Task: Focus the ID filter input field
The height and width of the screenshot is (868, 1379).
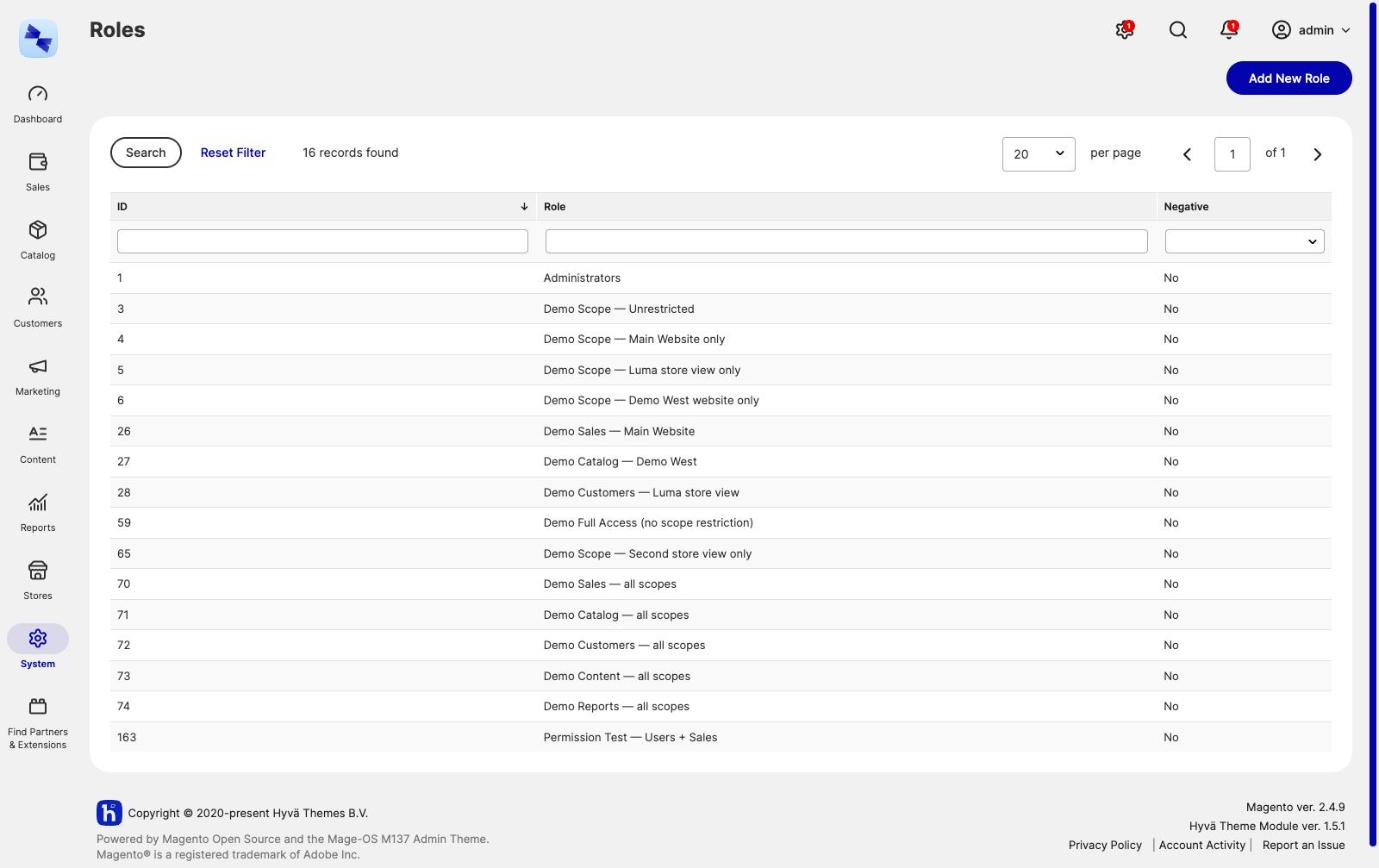Action: (322, 241)
